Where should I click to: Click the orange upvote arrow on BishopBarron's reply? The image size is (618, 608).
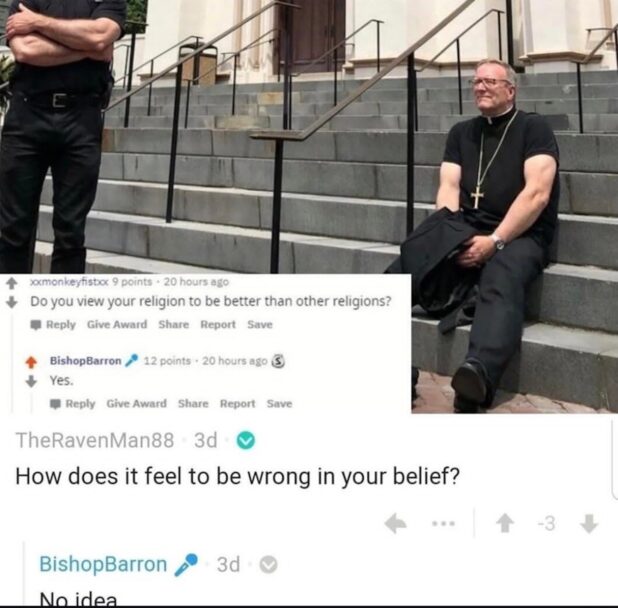[x=31, y=361]
